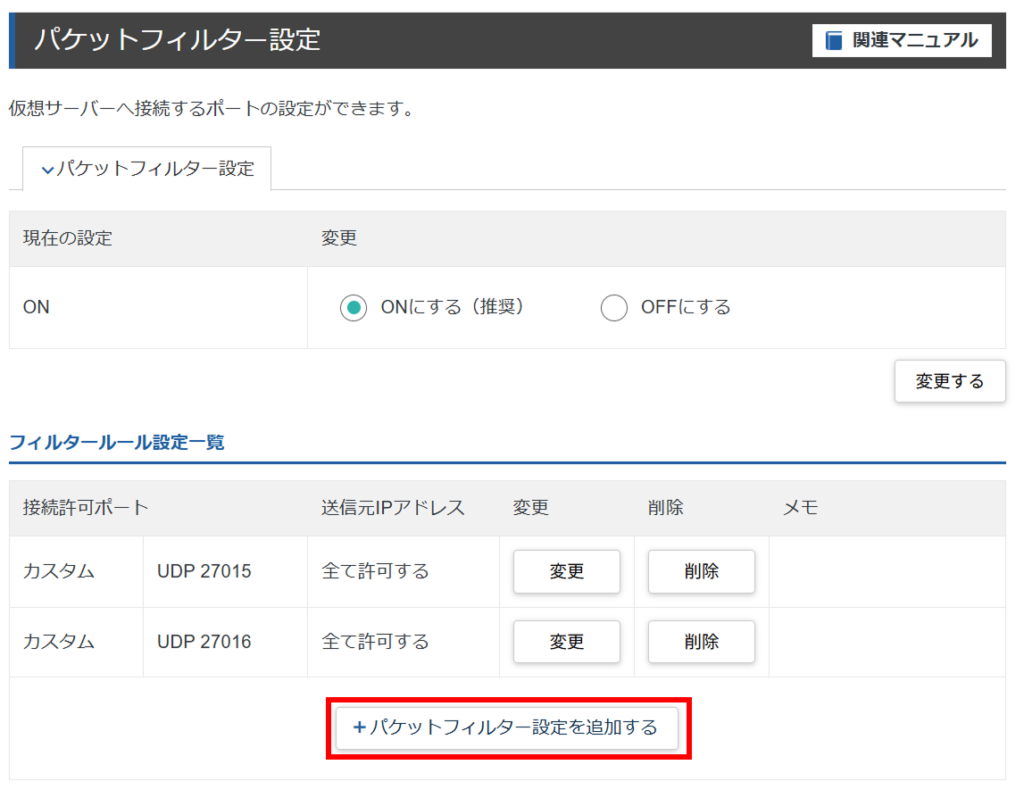Open the 関連マニュアル link text

[914, 41]
